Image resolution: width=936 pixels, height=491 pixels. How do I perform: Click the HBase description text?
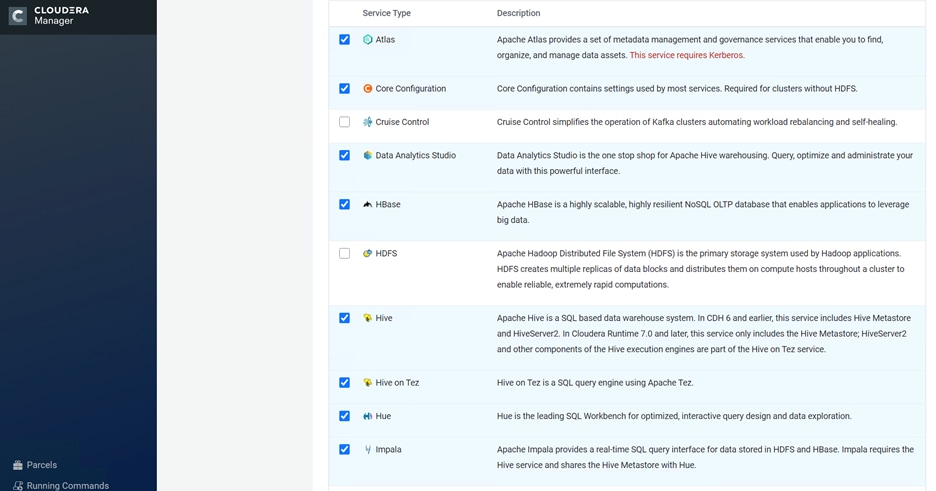703,212
